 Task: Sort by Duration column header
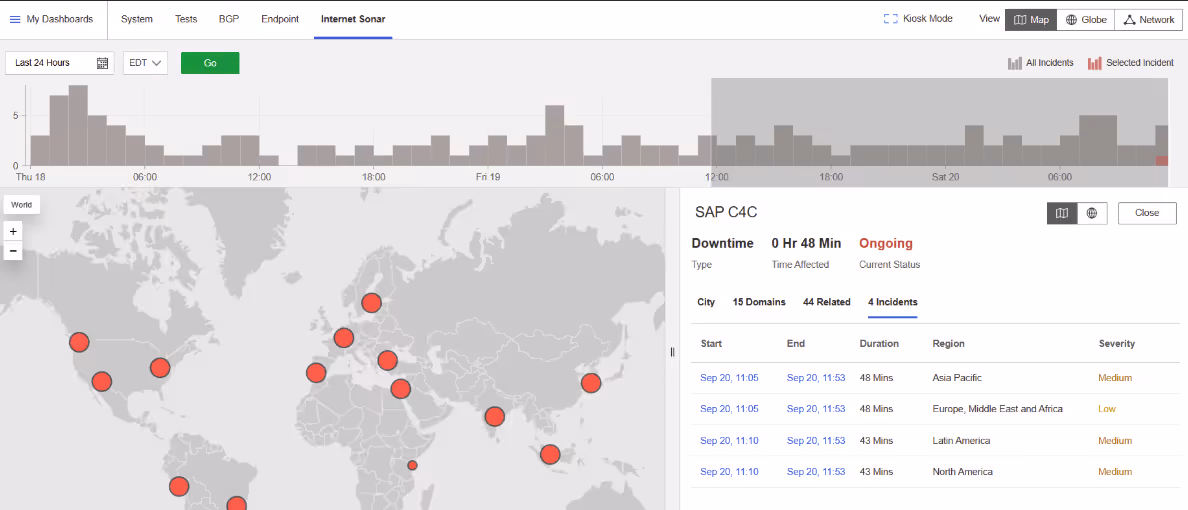coord(879,343)
